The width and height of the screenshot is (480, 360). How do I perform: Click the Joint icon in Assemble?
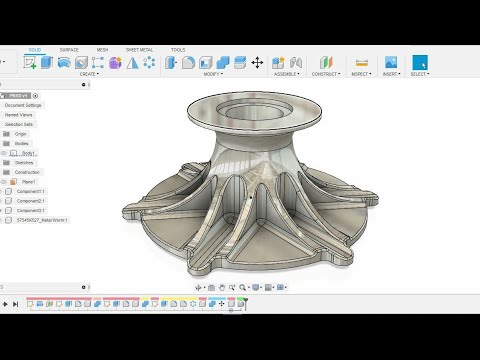click(296, 62)
